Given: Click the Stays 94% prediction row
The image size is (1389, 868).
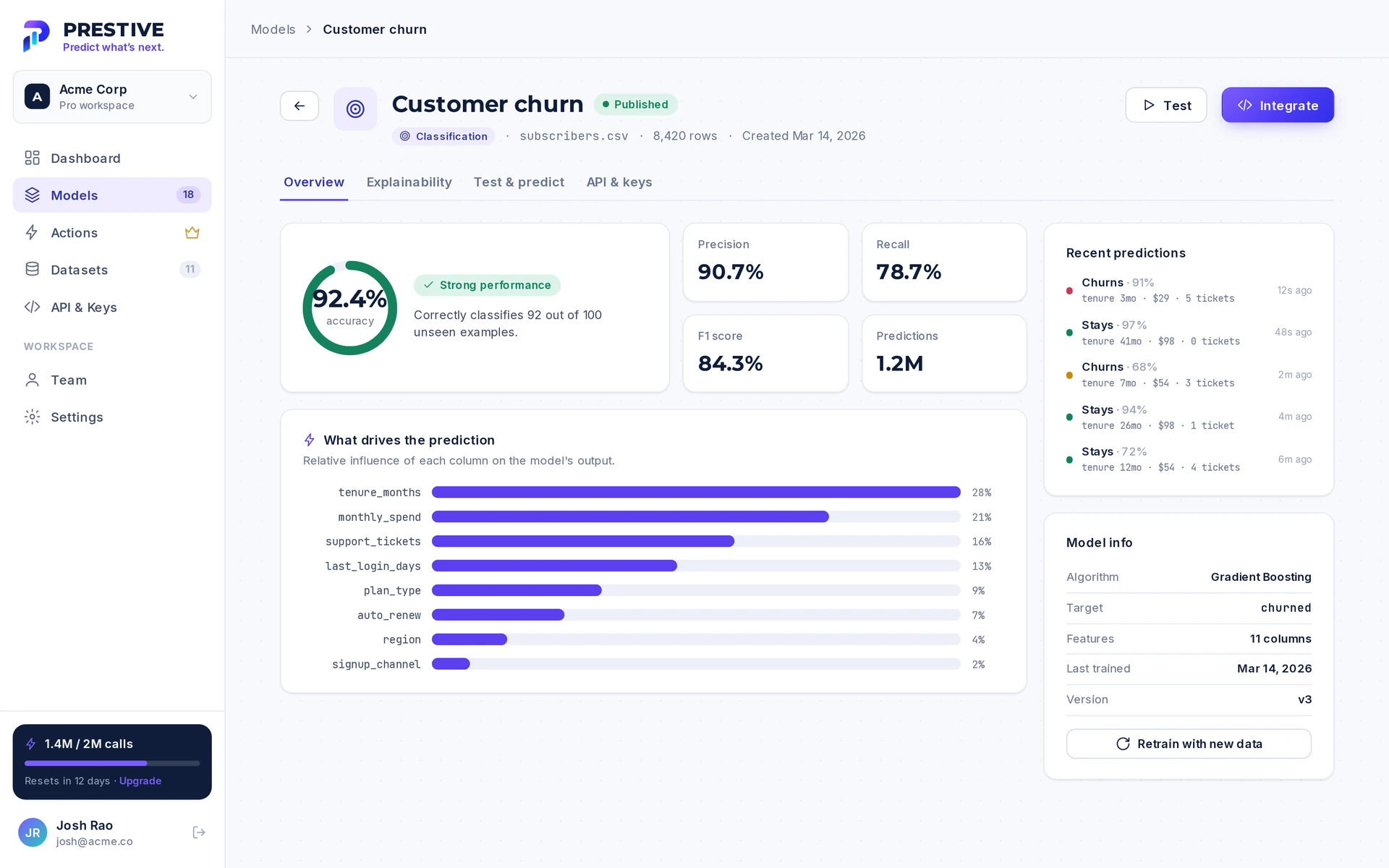Looking at the screenshot, I should pyautogui.click(x=1189, y=417).
